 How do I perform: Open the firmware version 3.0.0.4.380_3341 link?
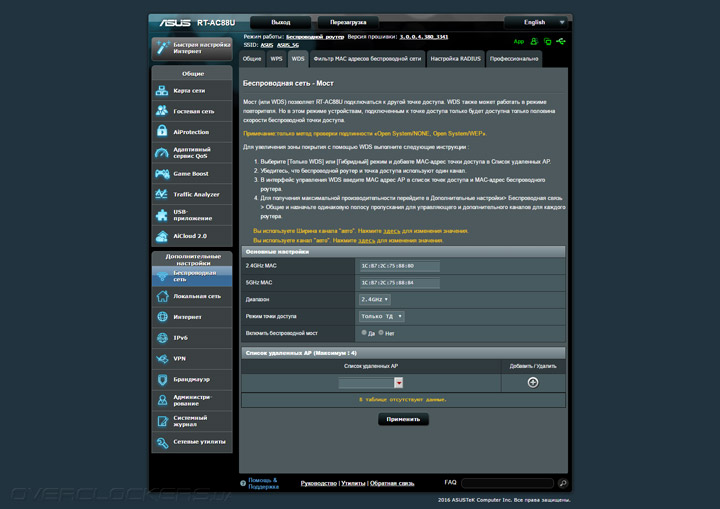coord(423,37)
